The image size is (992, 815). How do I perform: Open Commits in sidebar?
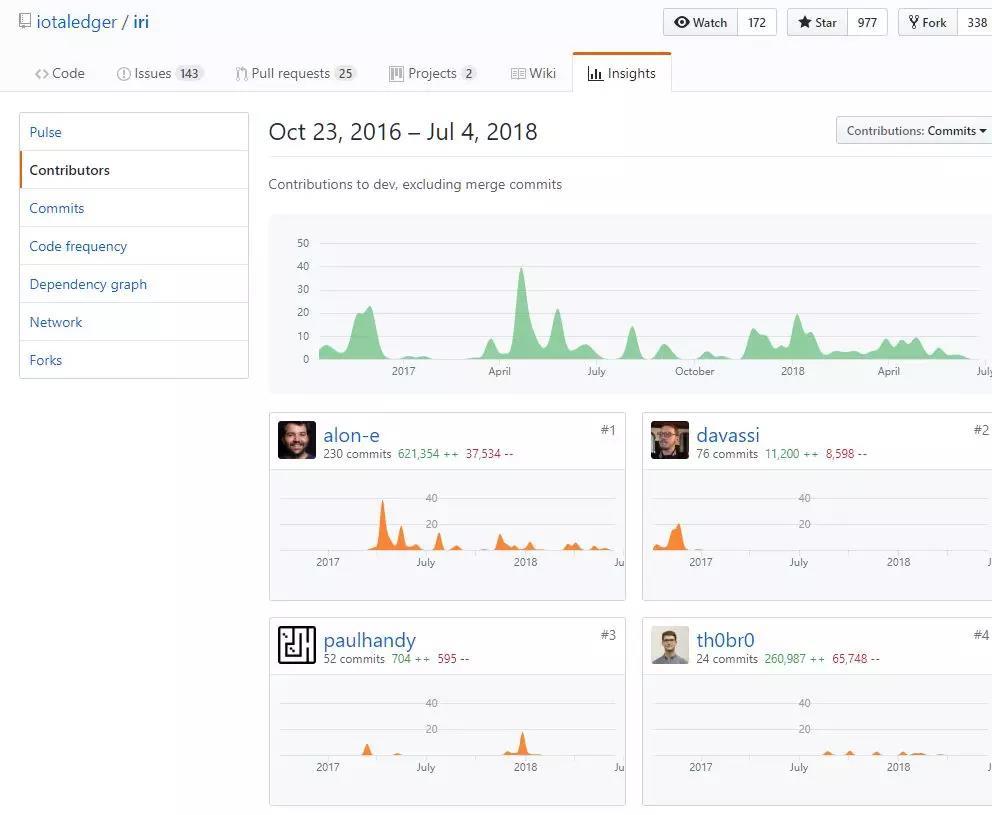coord(134,208)
